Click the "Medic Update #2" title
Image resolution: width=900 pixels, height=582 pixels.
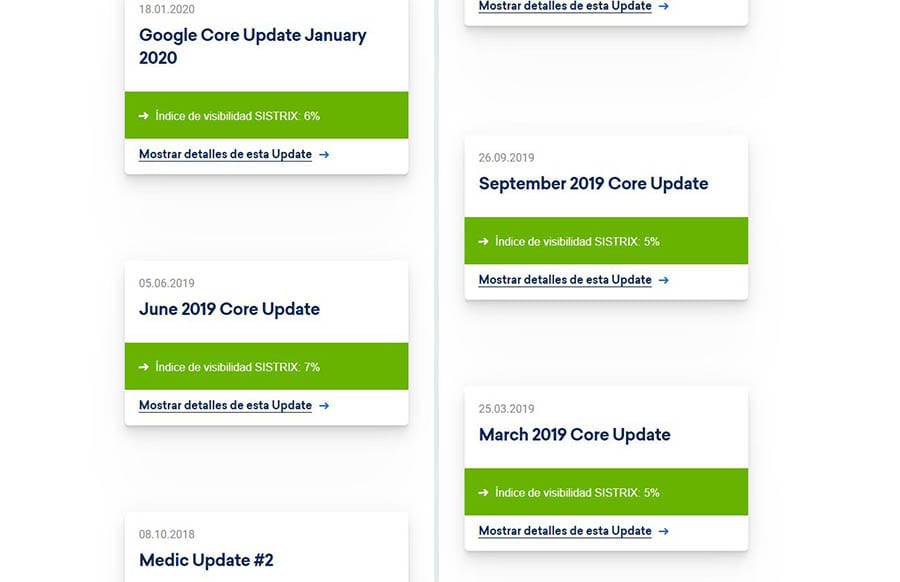tap(206, 560)
